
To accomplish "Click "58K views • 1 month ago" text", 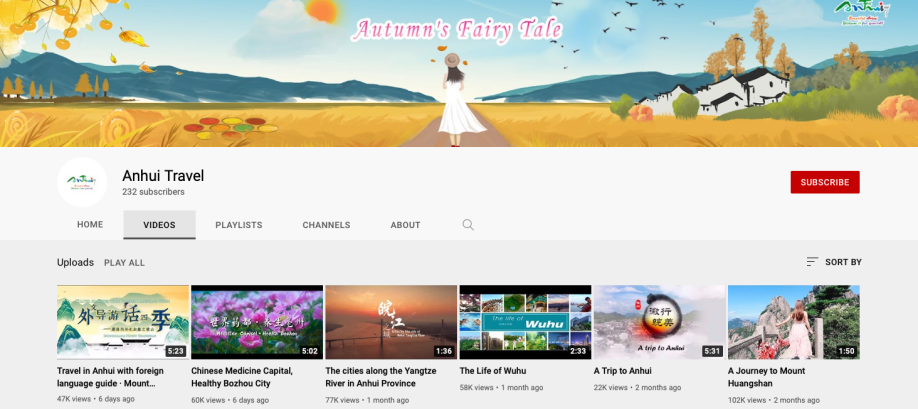I will click(501, 387).
